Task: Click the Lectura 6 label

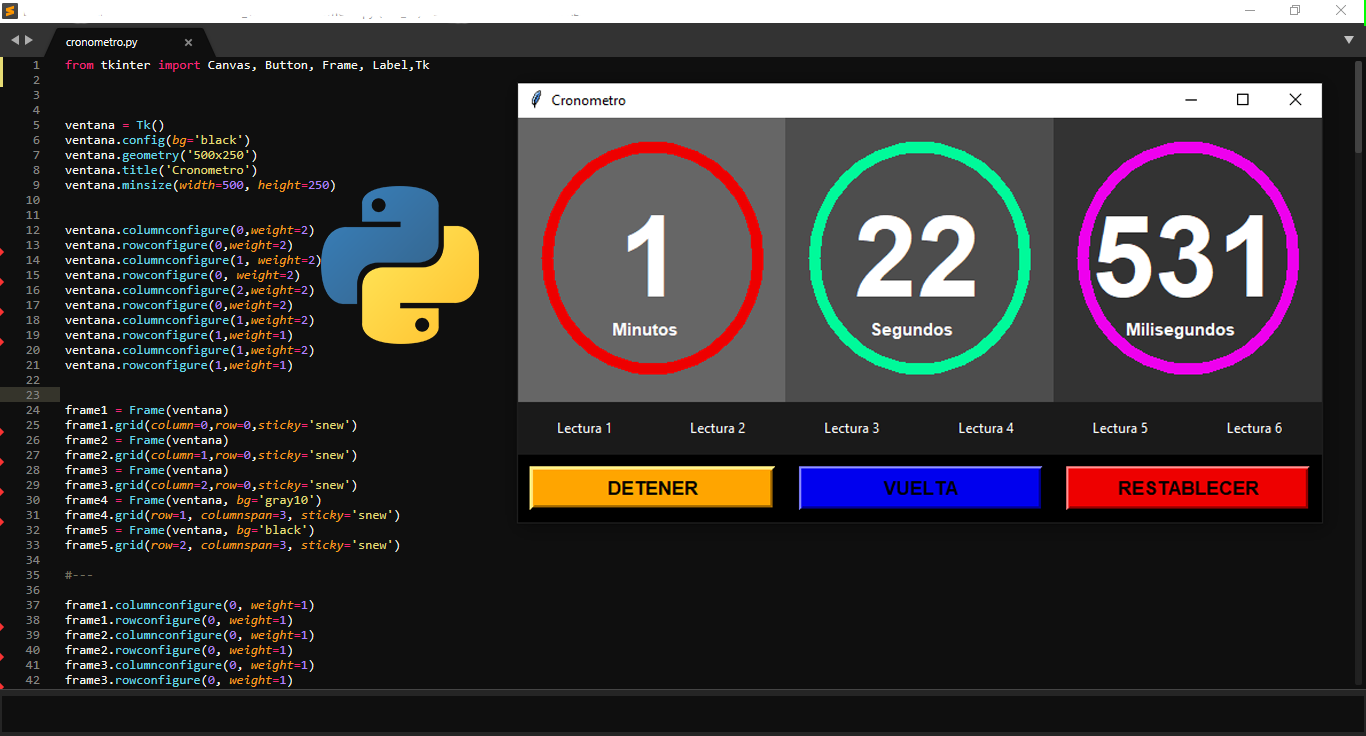Action: pos(1254,428)
